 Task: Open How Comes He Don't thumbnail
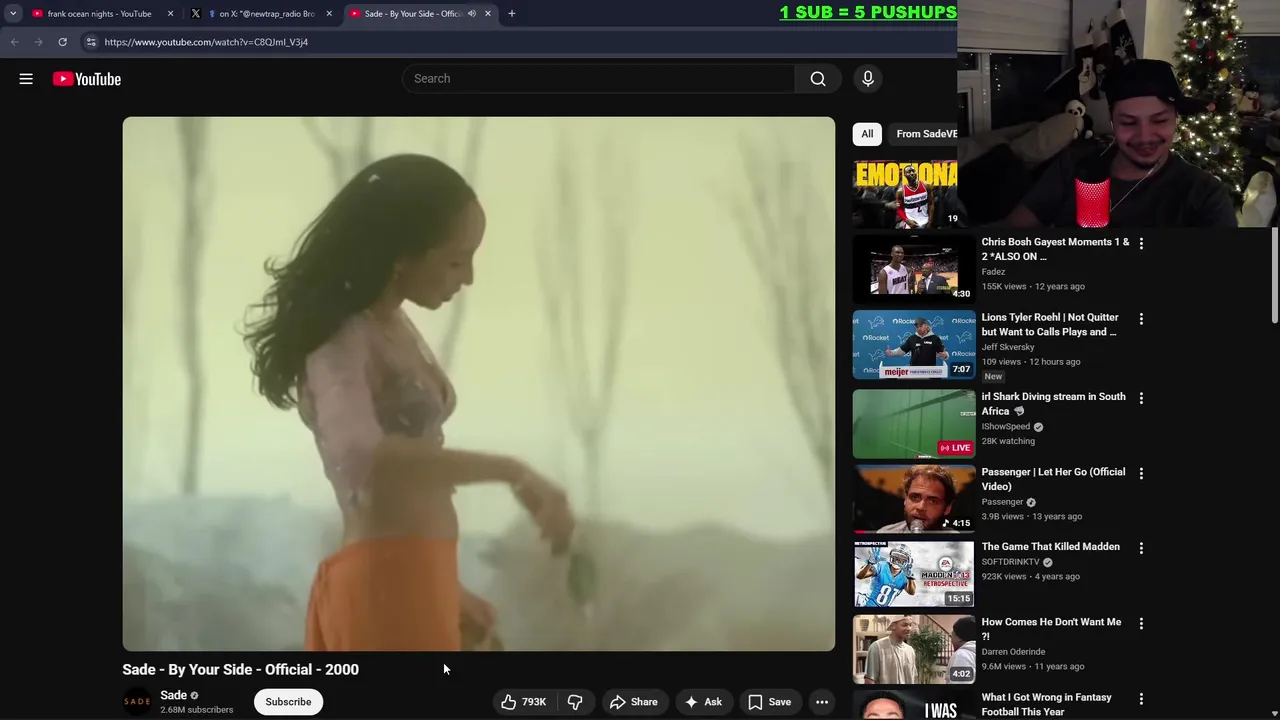(914, 650)
